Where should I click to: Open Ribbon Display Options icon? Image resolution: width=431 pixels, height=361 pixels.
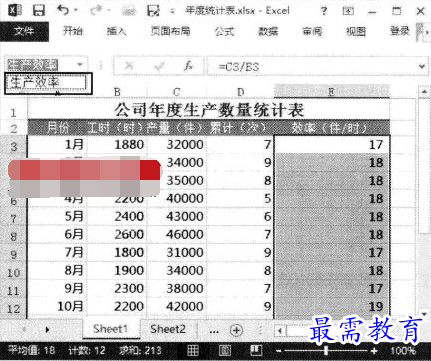[x=348, y=11]
